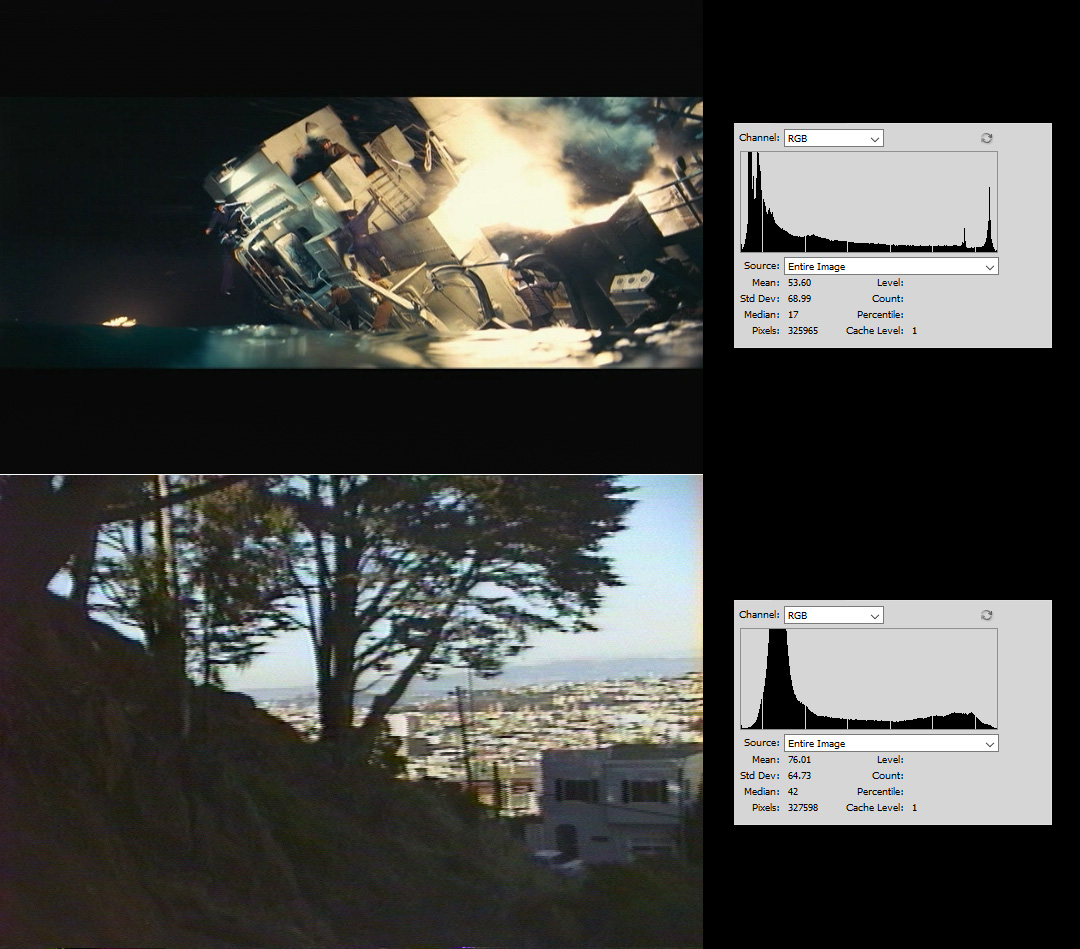
Task: Select the hillside trees city view image
Action: pyautogui.click(x=351, y=711)
